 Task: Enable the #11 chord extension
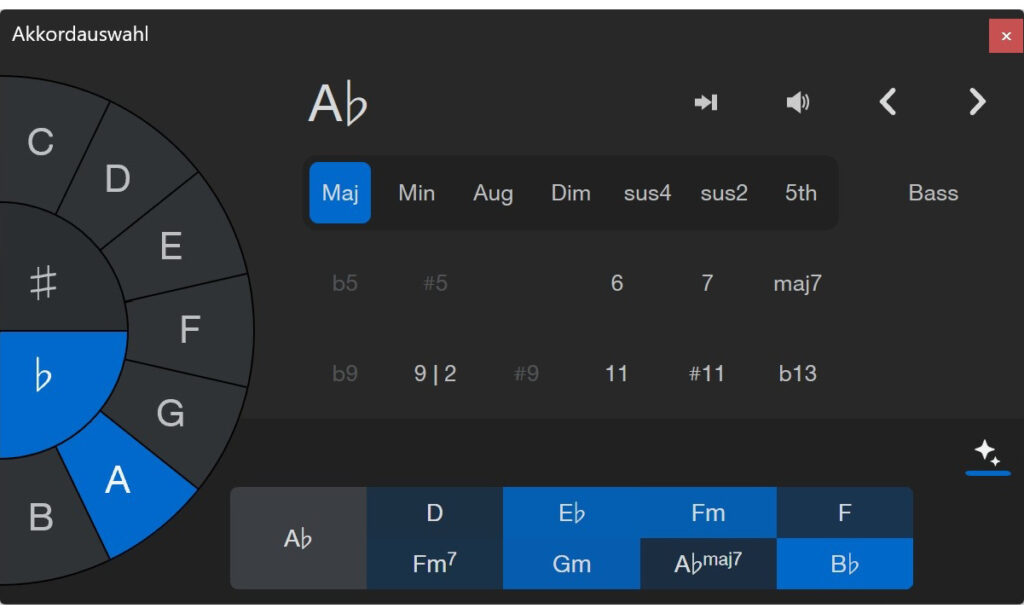click(707, 373)
